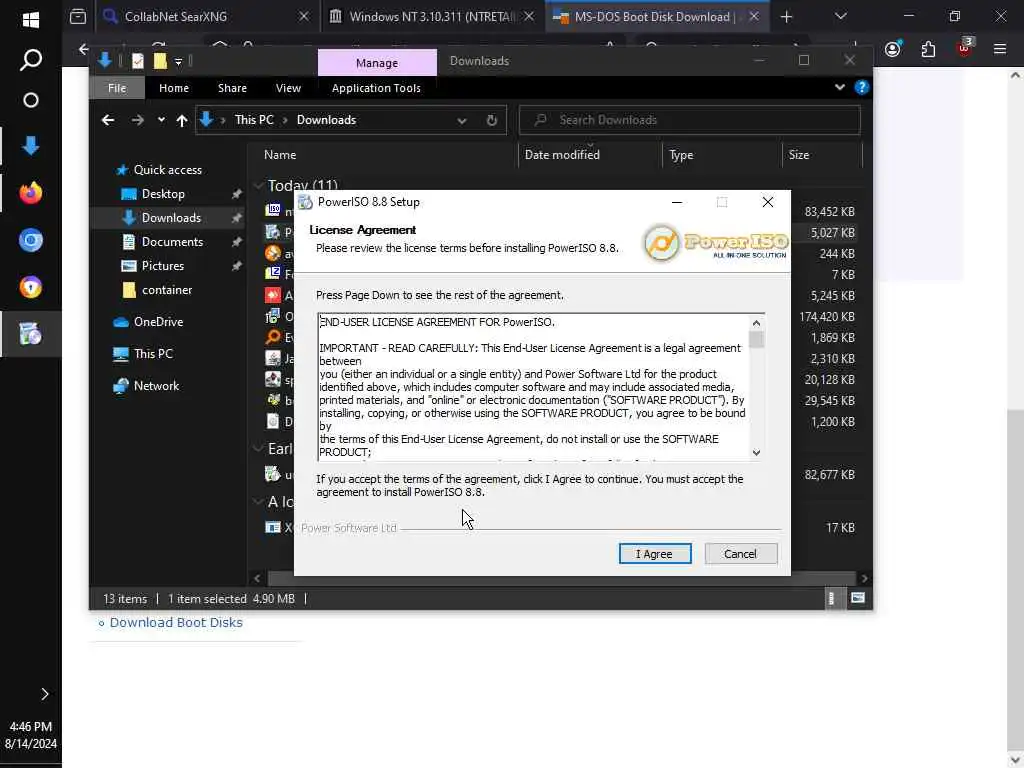Click the license text scrollbar down arrow
The width and height of the screenshot is (1024, 768).
pyautogui.click(x=756, y=453)
